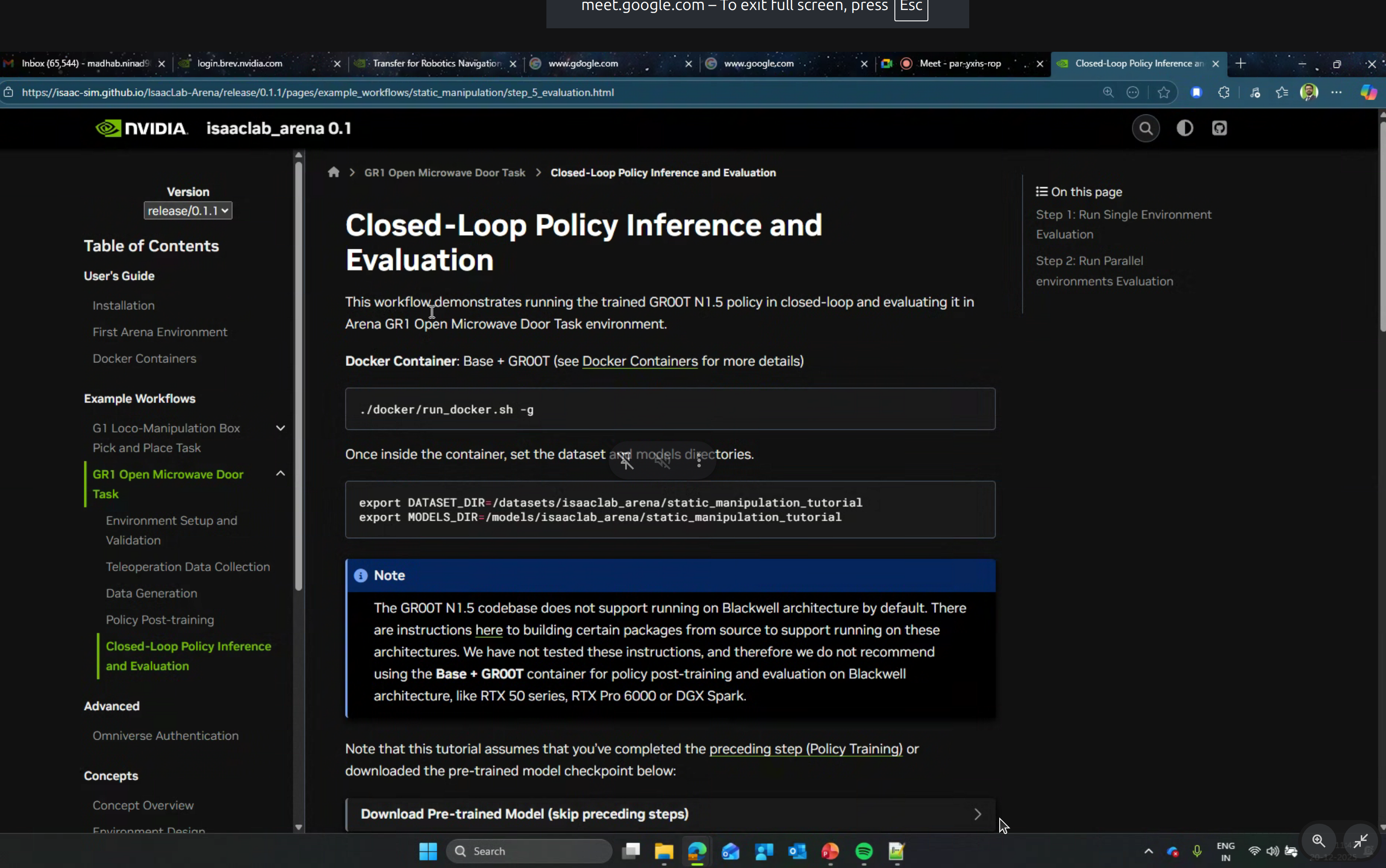
Task: Open browser extensions puzzle icon
Action: click(1224, 92)
